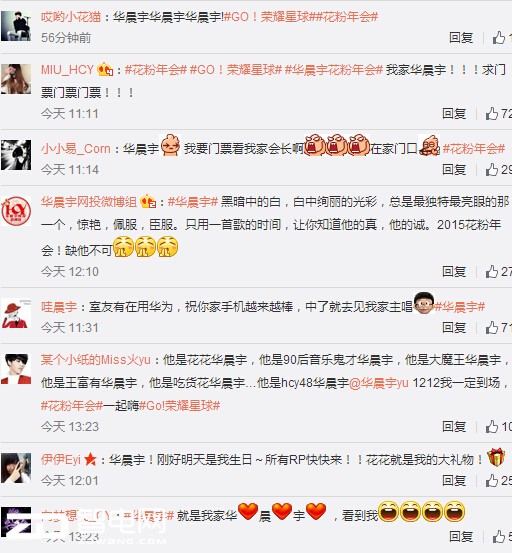The image size is (512, 553).
Task: Reply to 伊伊Eyi's comment at 12:01
Action: click(x=454, y=480)
